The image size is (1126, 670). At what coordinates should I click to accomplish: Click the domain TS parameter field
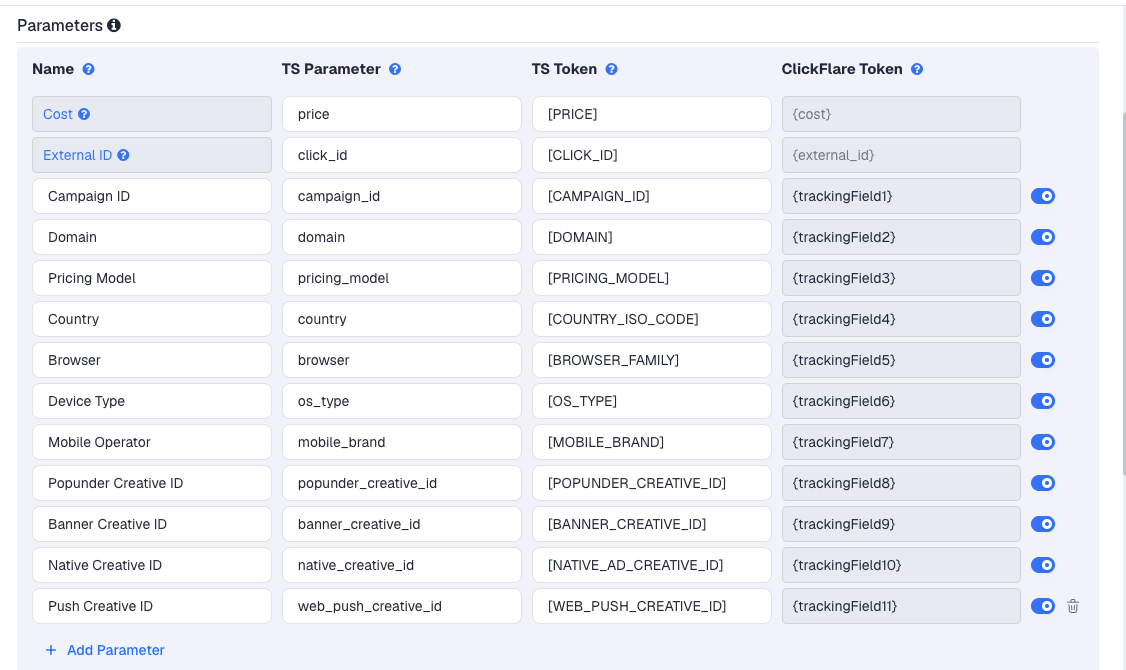tap(401, 237)
